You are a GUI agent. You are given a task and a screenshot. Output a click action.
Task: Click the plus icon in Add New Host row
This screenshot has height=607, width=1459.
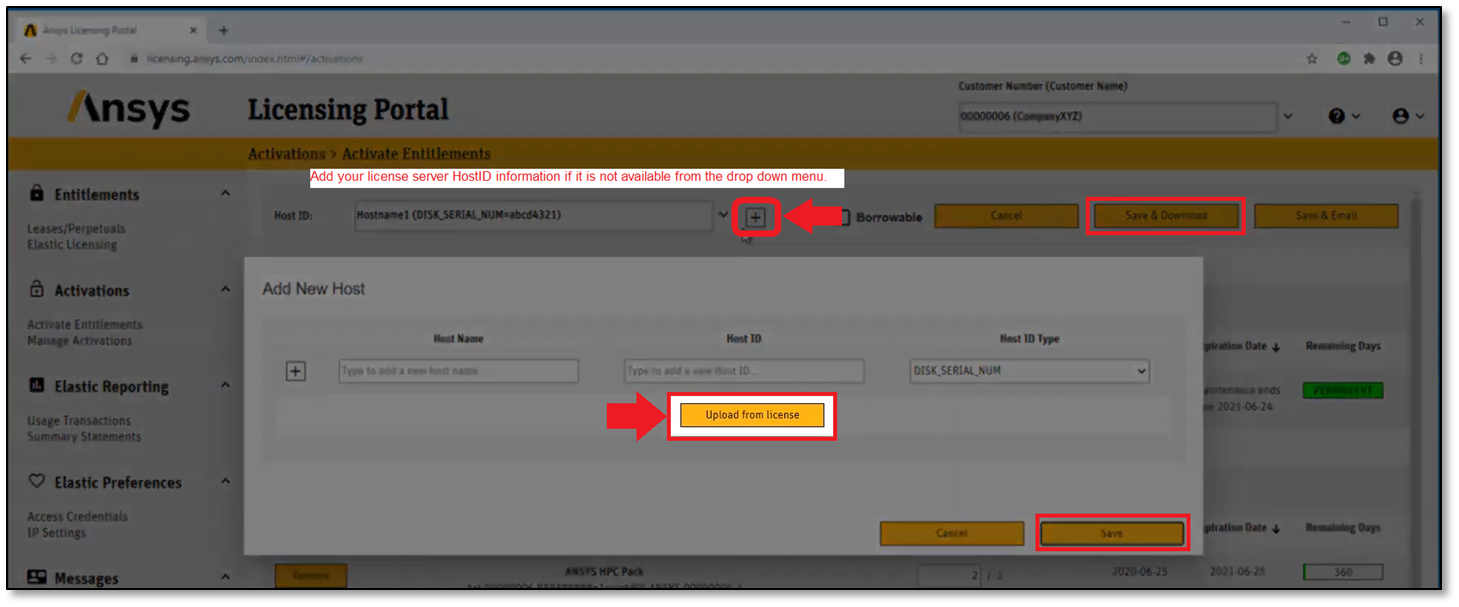pyautogui.click(x=295, y=371)
